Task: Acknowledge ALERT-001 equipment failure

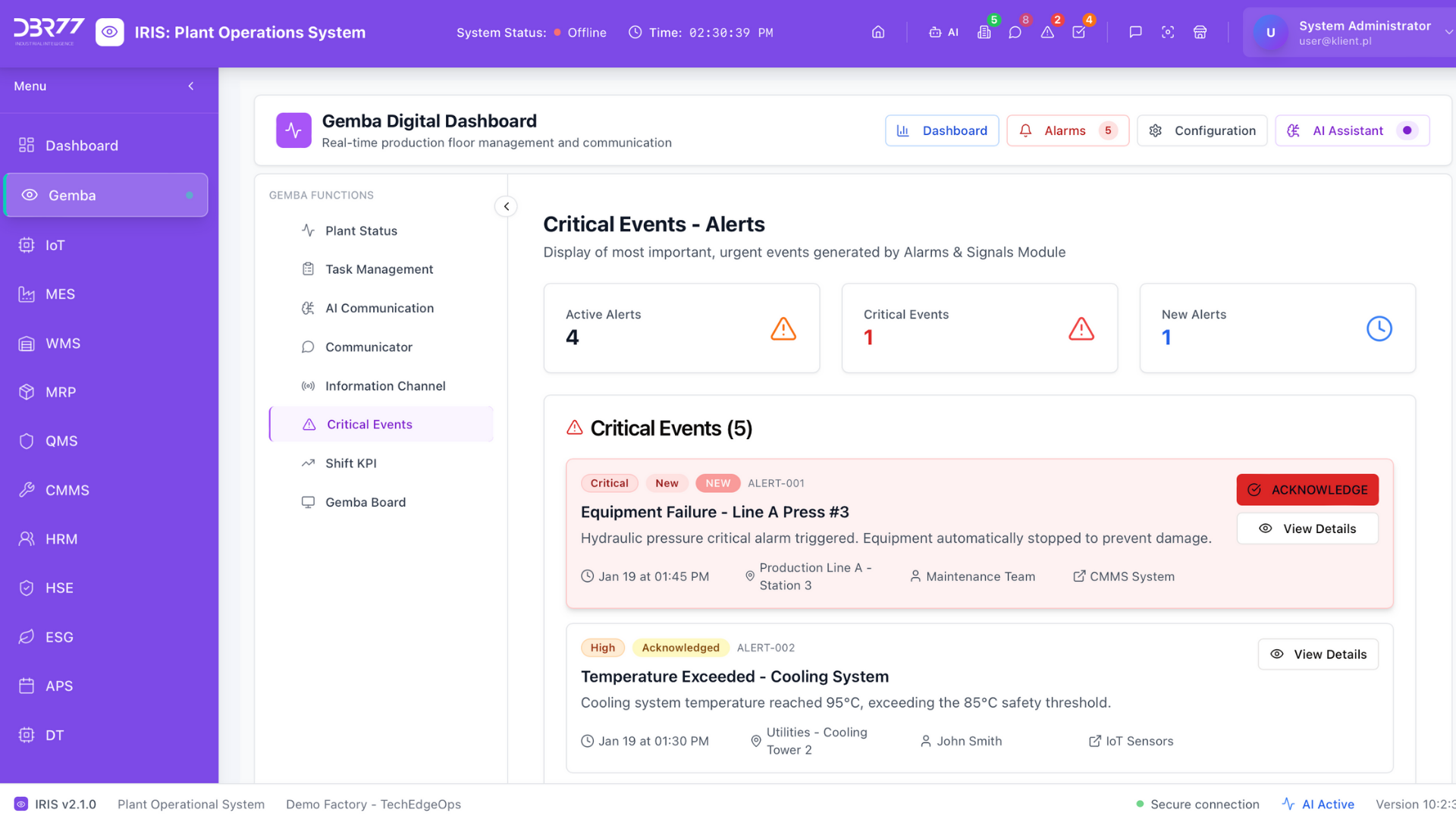Action: click(1307, 490)
